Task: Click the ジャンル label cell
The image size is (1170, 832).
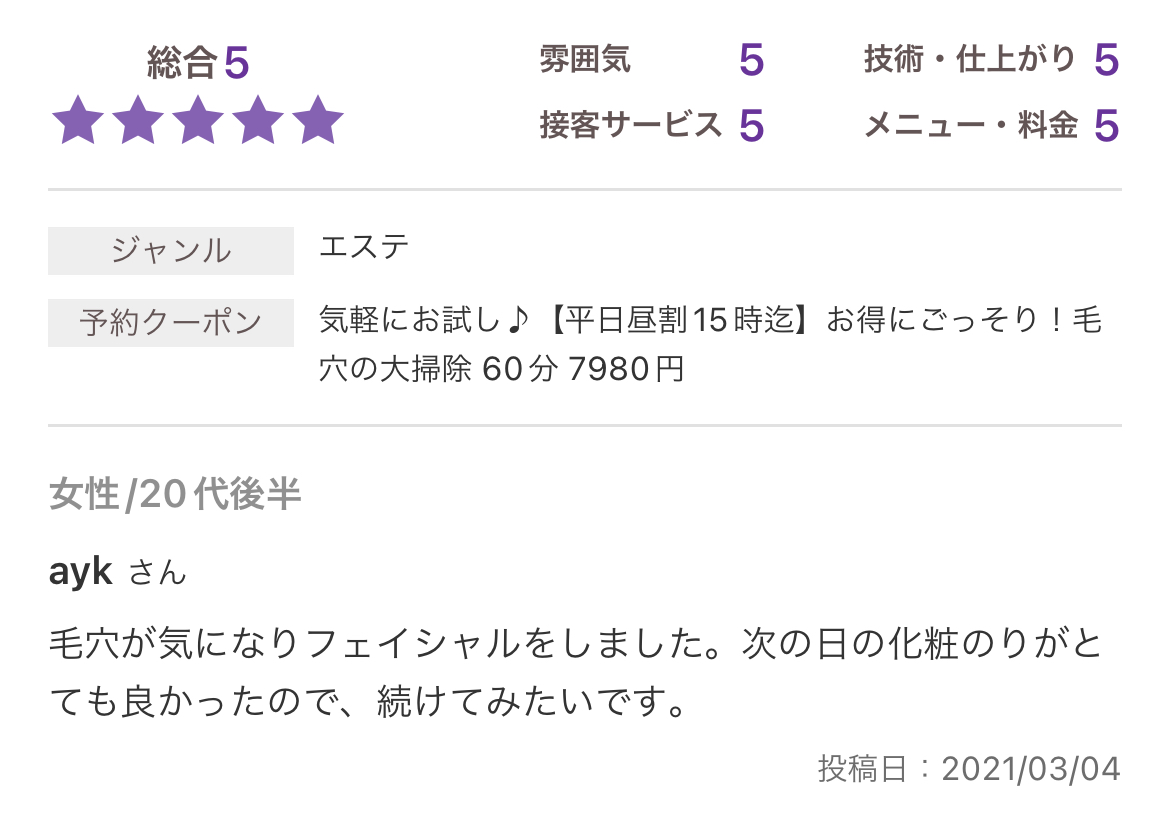Action: point(171,250)
